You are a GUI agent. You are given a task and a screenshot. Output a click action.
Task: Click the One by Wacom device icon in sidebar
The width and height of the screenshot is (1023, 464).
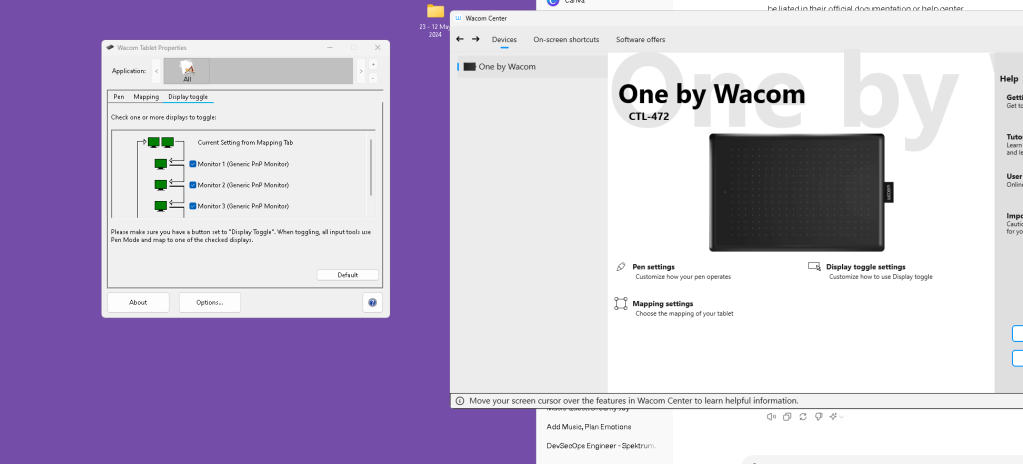point(469,67)
